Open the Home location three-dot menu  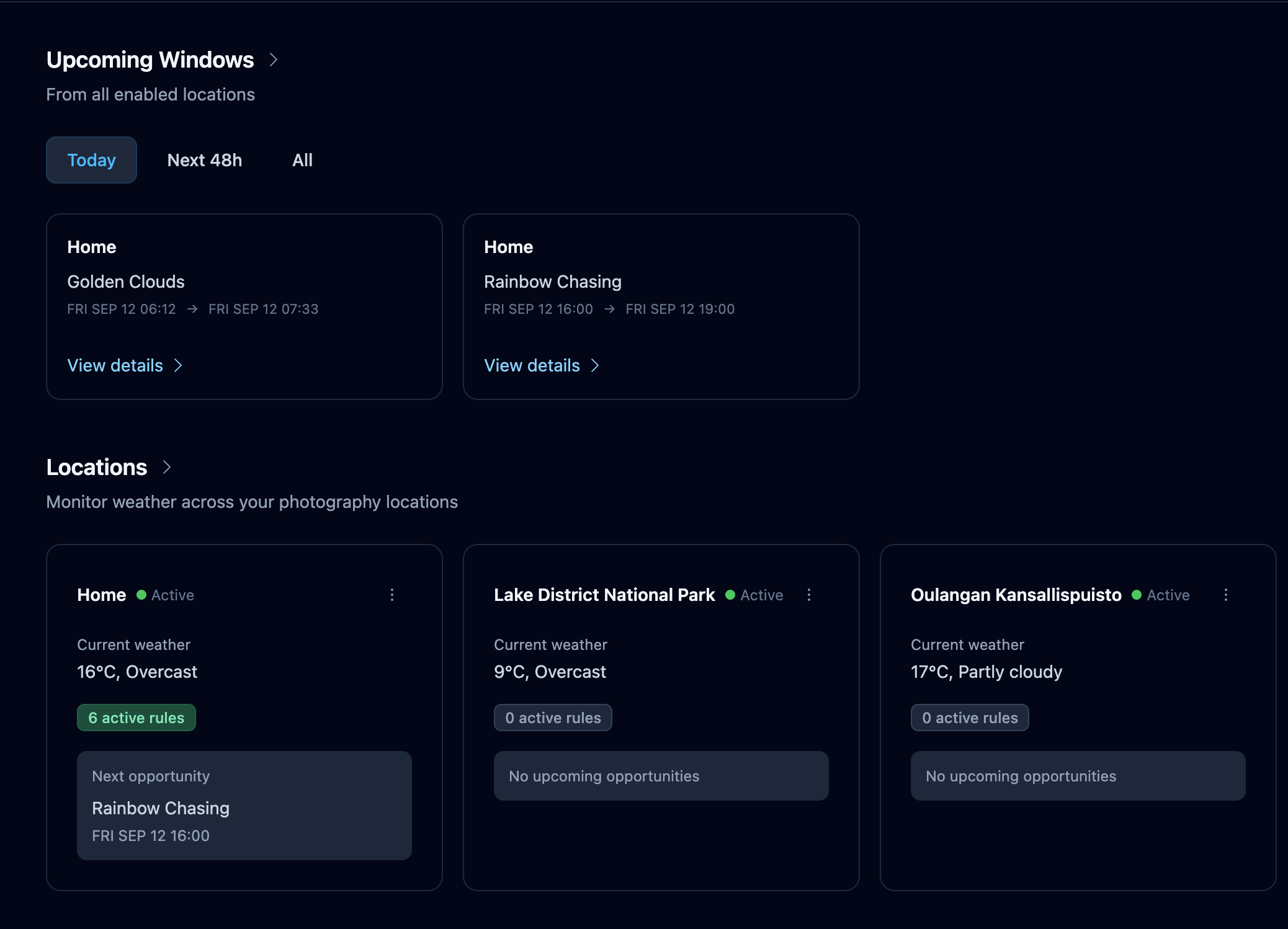click(x=392, y=595)
